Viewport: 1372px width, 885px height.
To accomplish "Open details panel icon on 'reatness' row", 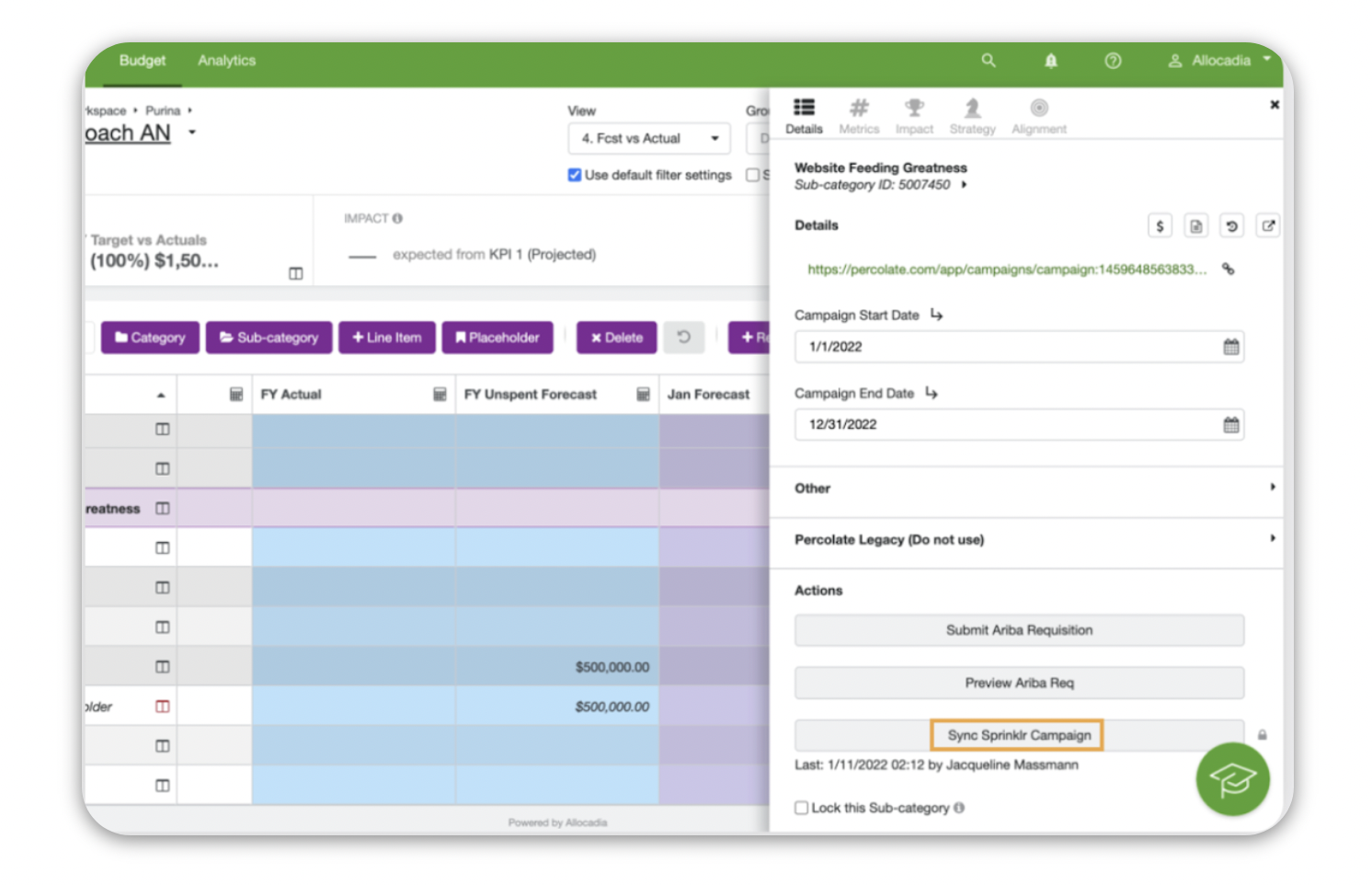I will (163, 509).
